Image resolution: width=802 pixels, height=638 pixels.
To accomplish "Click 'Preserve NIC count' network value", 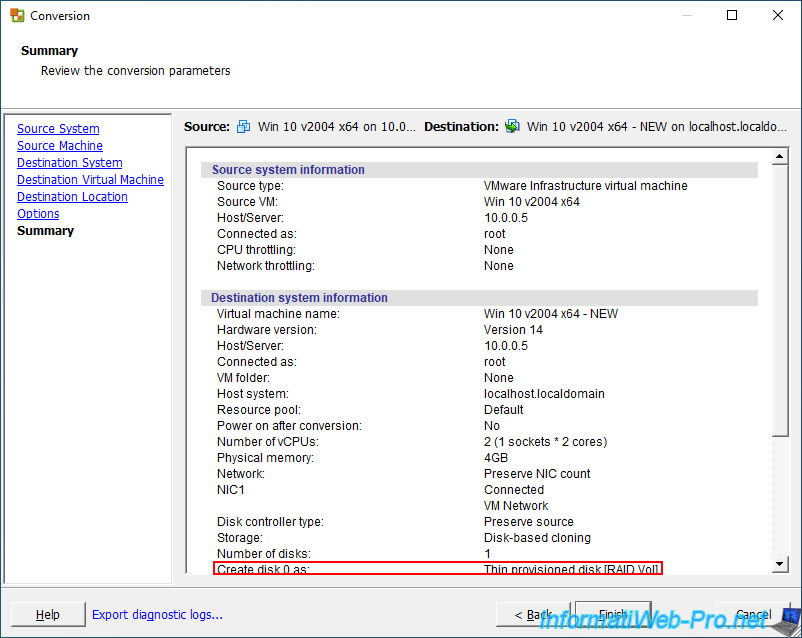I will [537, 474].
